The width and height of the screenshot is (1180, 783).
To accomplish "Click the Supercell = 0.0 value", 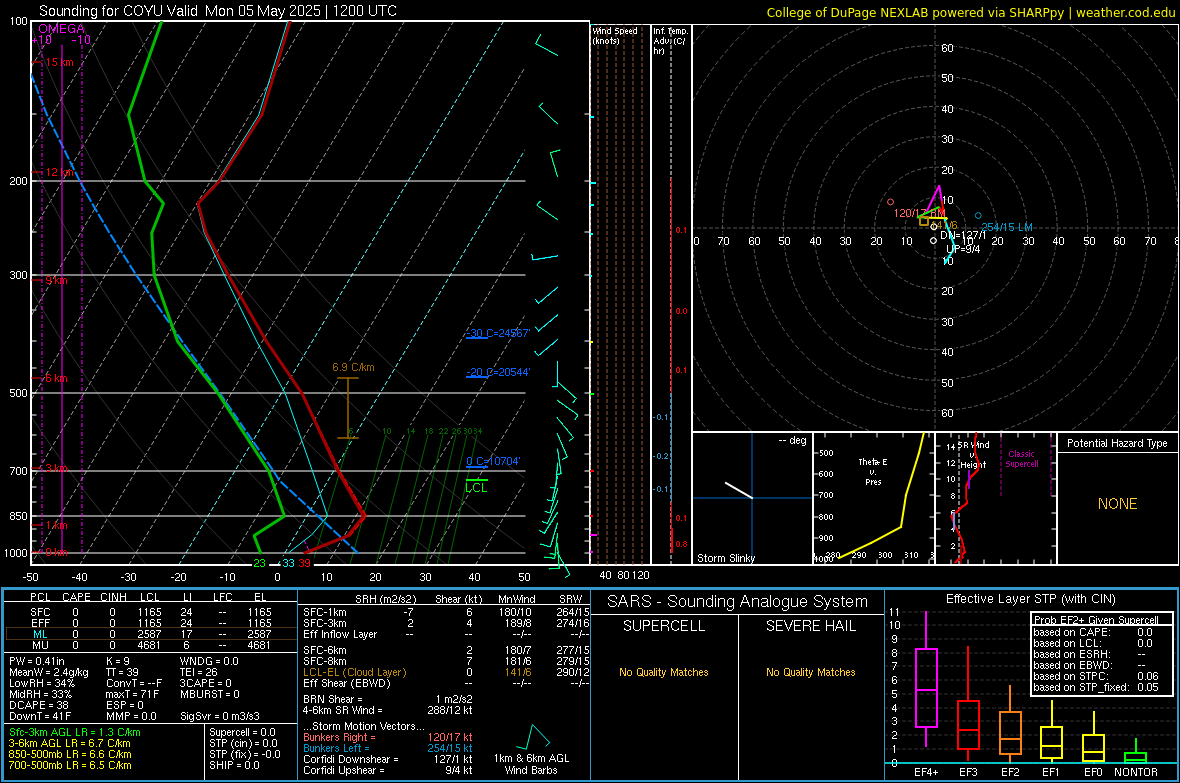I will 242,732.
